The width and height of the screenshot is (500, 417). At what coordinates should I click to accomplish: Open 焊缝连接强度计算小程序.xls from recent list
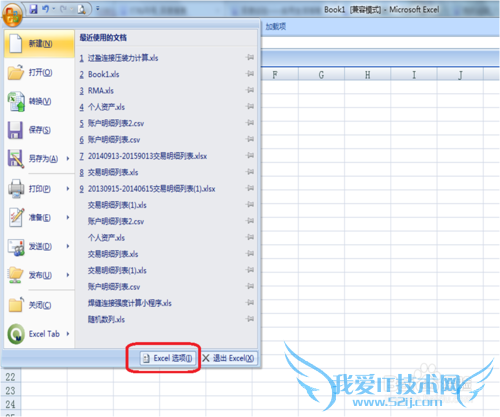[x=130, y=303]
